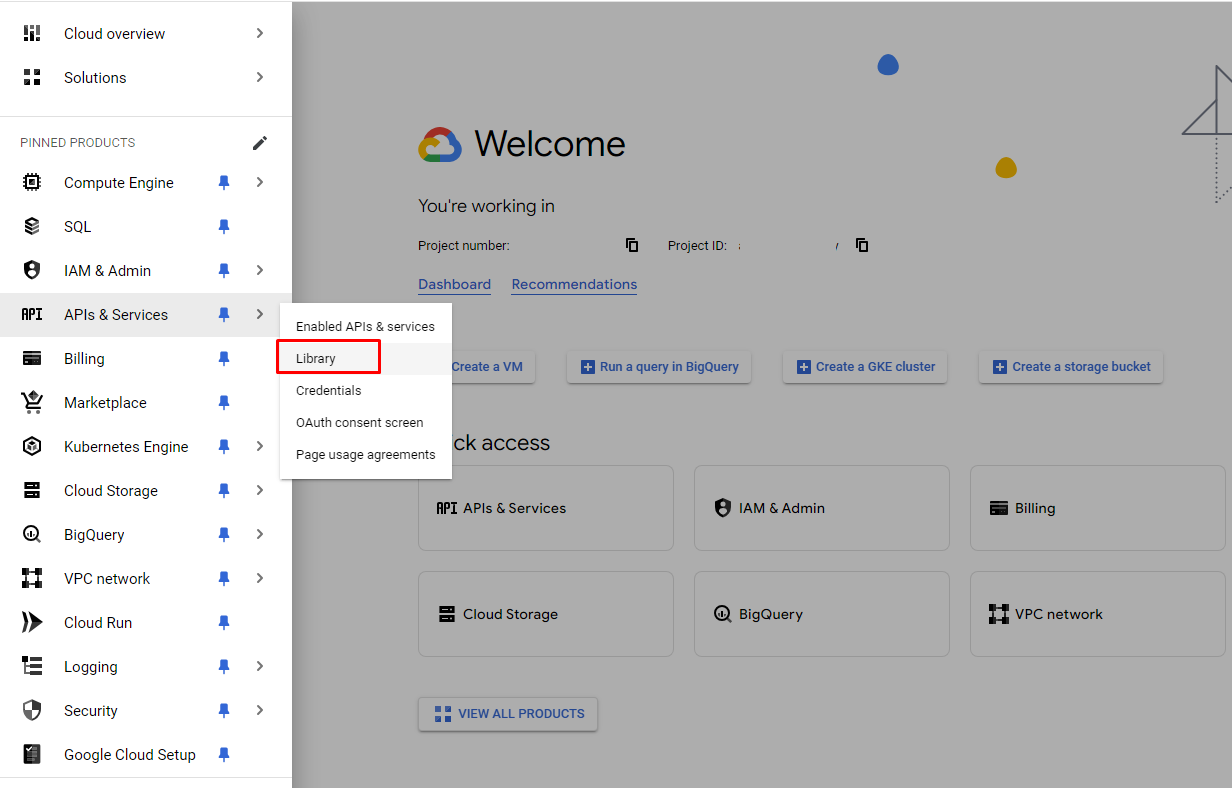Click the Security shield icon
The width and height of the screenshot is (1232, 788).
click(x=32, y=710)
